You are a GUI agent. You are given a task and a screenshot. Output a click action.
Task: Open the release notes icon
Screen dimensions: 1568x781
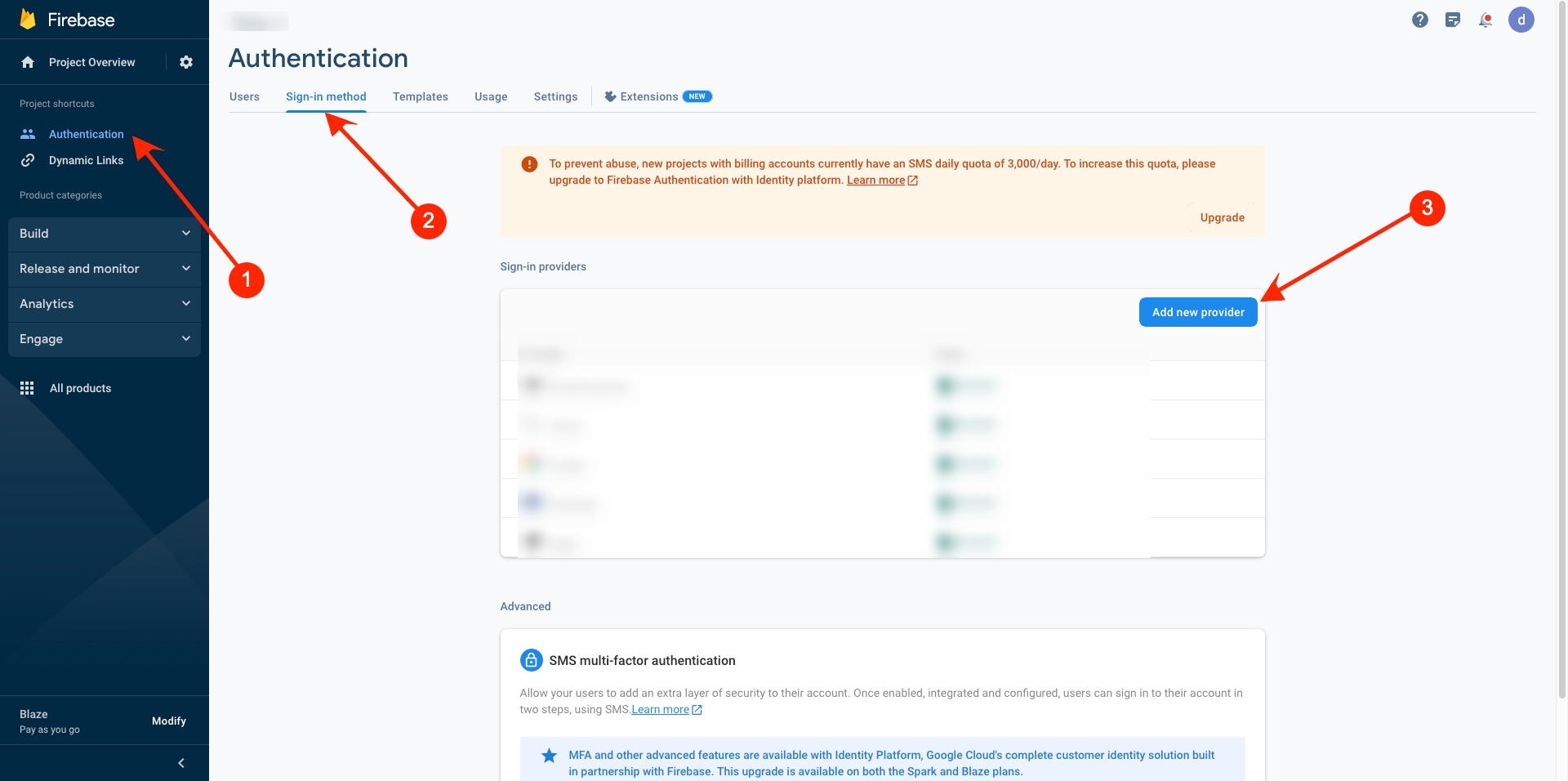pyautogui.click(x=1452, y=20)
